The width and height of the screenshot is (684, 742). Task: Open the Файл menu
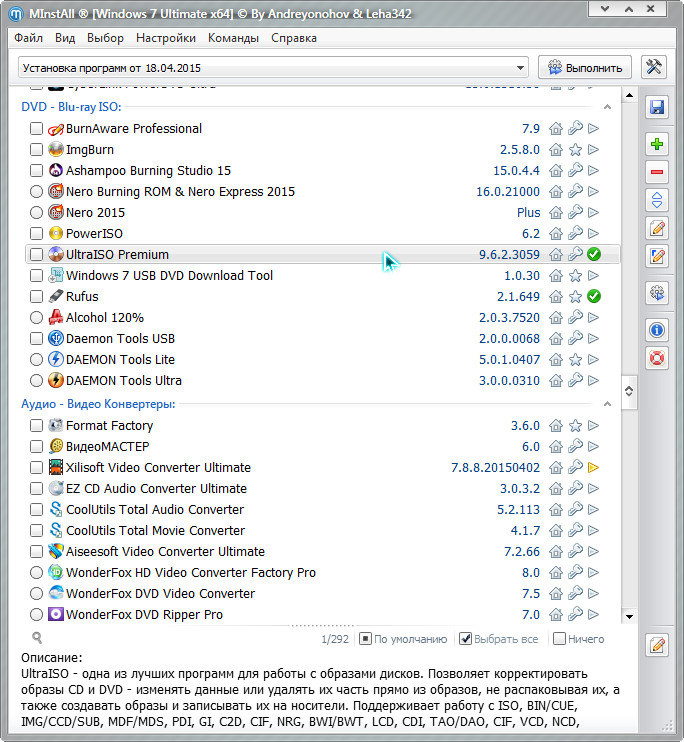coord(28,38)
